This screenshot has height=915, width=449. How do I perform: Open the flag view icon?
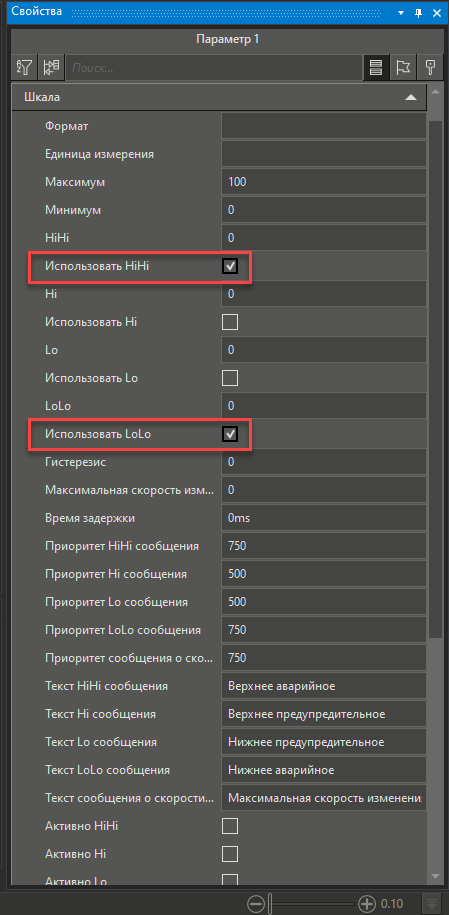403,67
